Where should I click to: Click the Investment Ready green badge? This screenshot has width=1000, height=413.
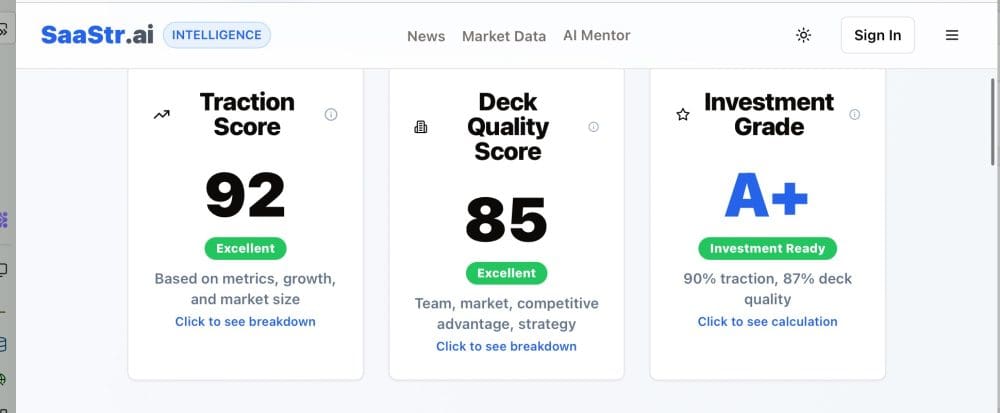tap(767, 248)
